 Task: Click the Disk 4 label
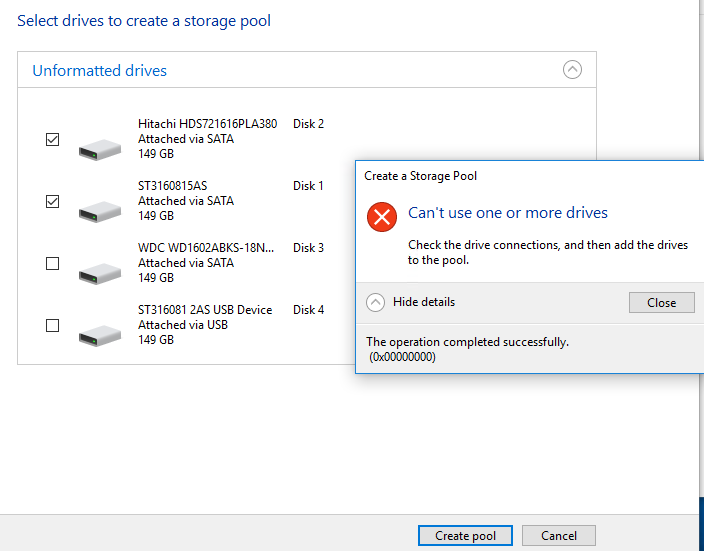(308, 309)
